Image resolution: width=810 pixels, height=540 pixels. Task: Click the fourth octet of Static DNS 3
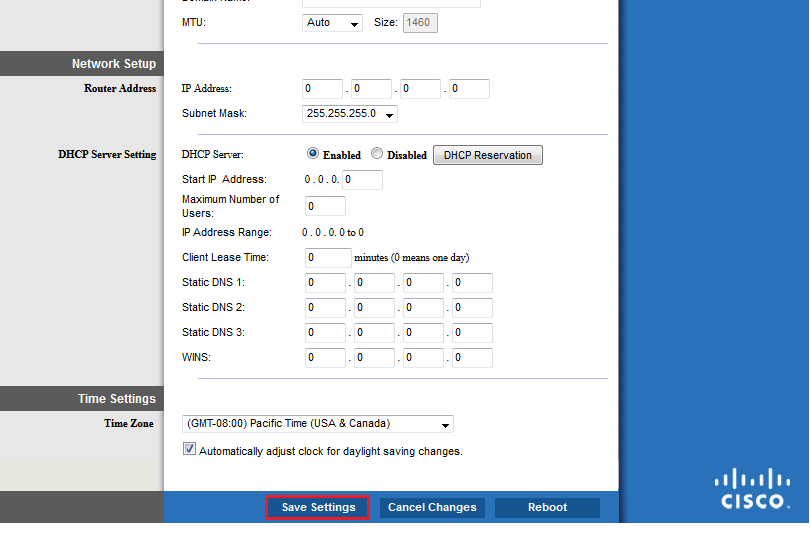point(472,333)
